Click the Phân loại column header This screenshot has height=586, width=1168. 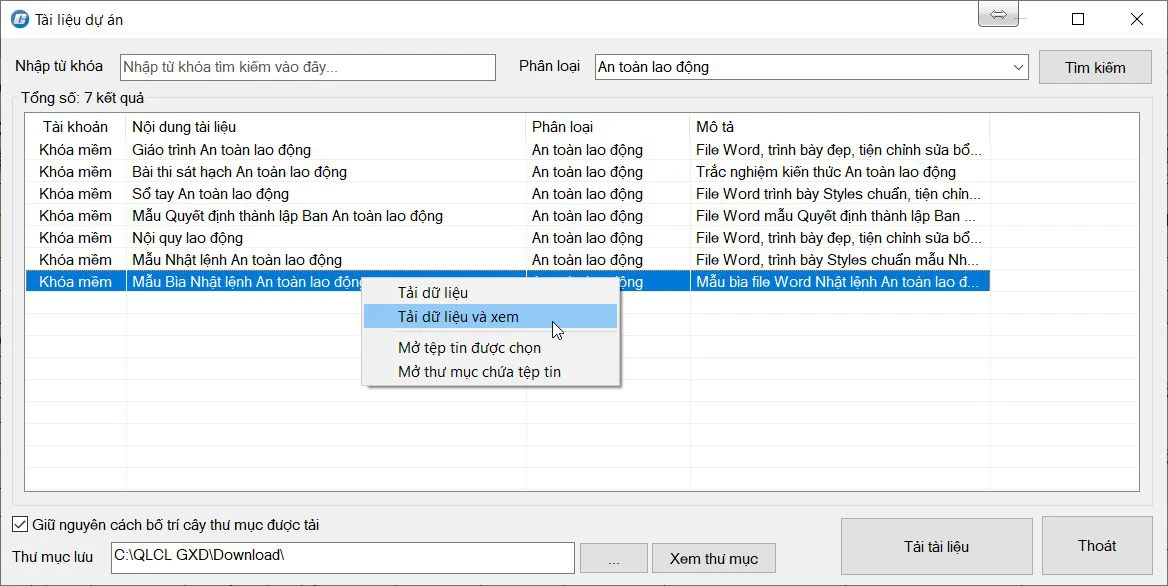608,127
